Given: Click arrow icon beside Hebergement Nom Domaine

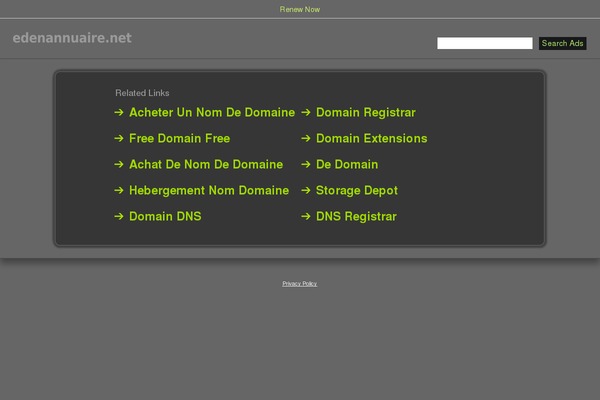Looking at the screenshot, I should pos(119,190).
